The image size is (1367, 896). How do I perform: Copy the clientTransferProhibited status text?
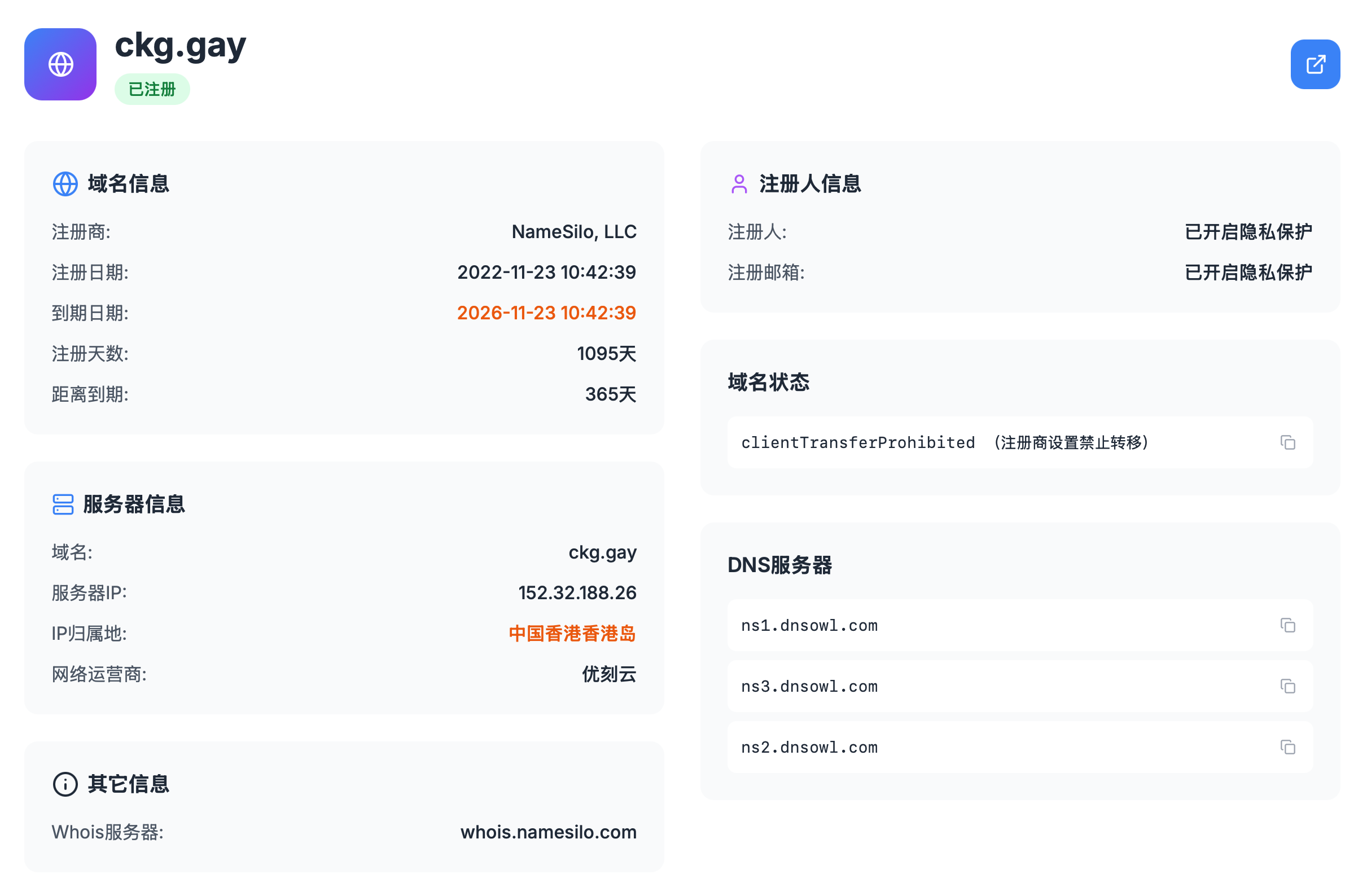(1287, 442)
